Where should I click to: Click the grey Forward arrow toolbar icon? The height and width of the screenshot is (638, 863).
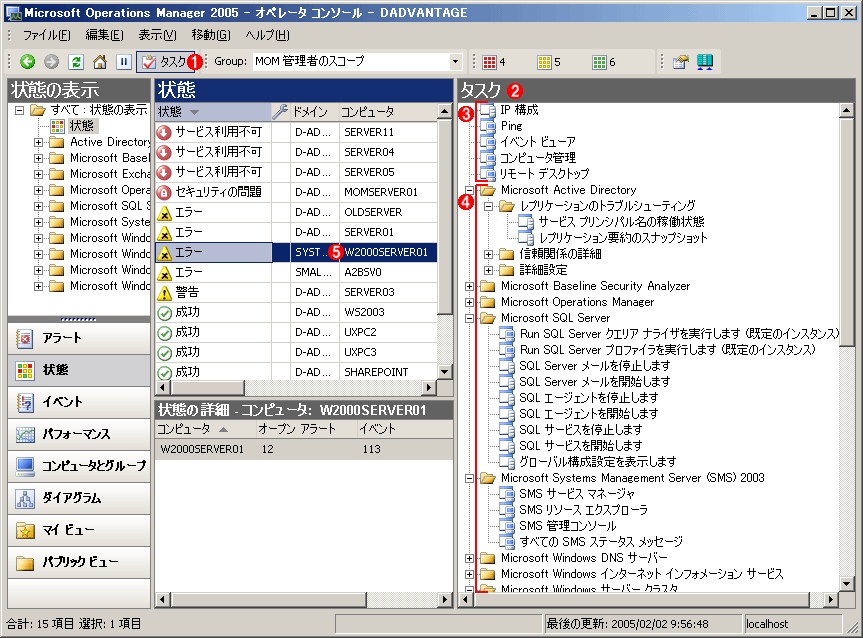[51, 62]
